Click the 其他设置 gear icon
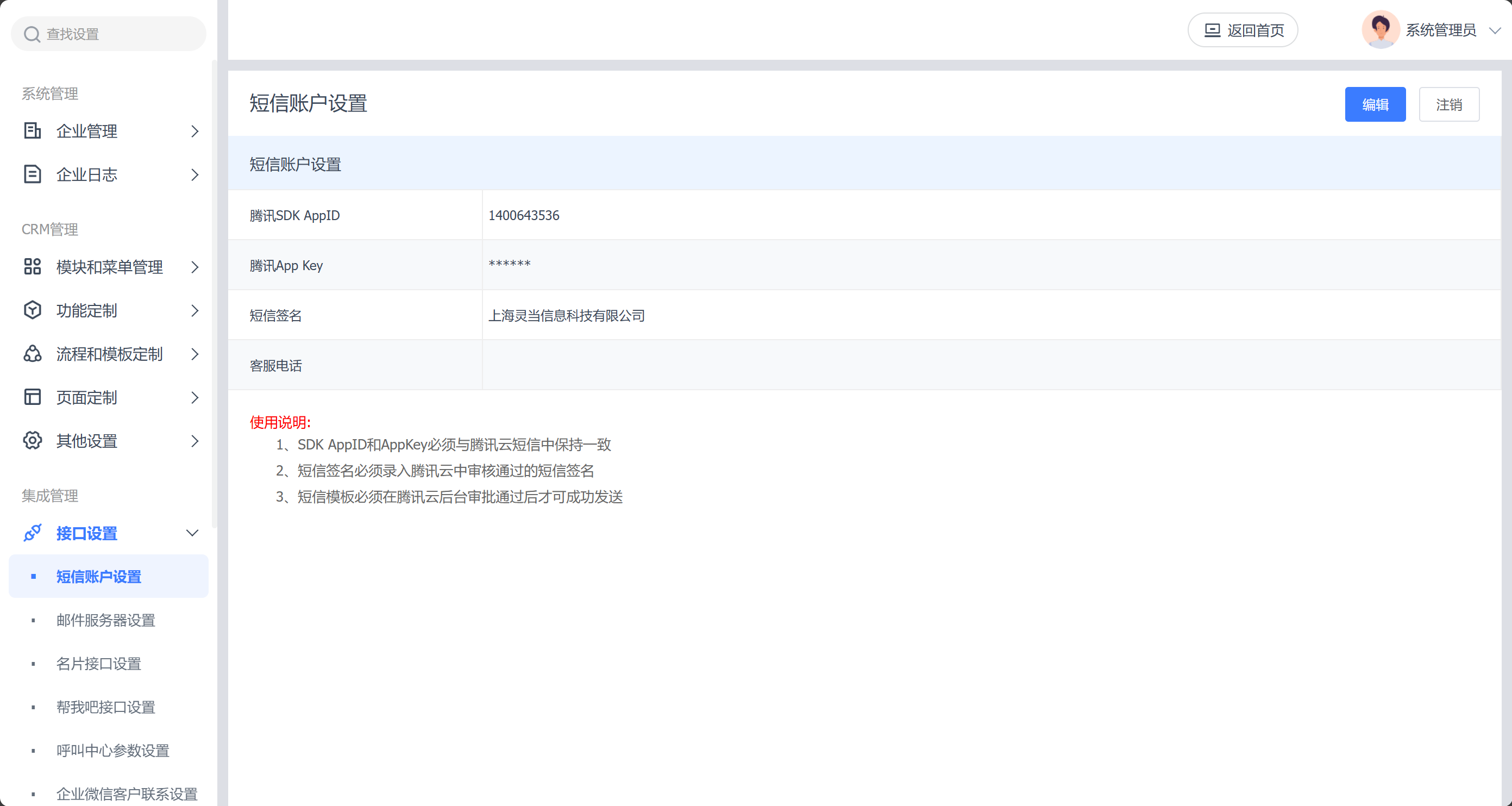1512x806 pixels. tap(32, 441)
